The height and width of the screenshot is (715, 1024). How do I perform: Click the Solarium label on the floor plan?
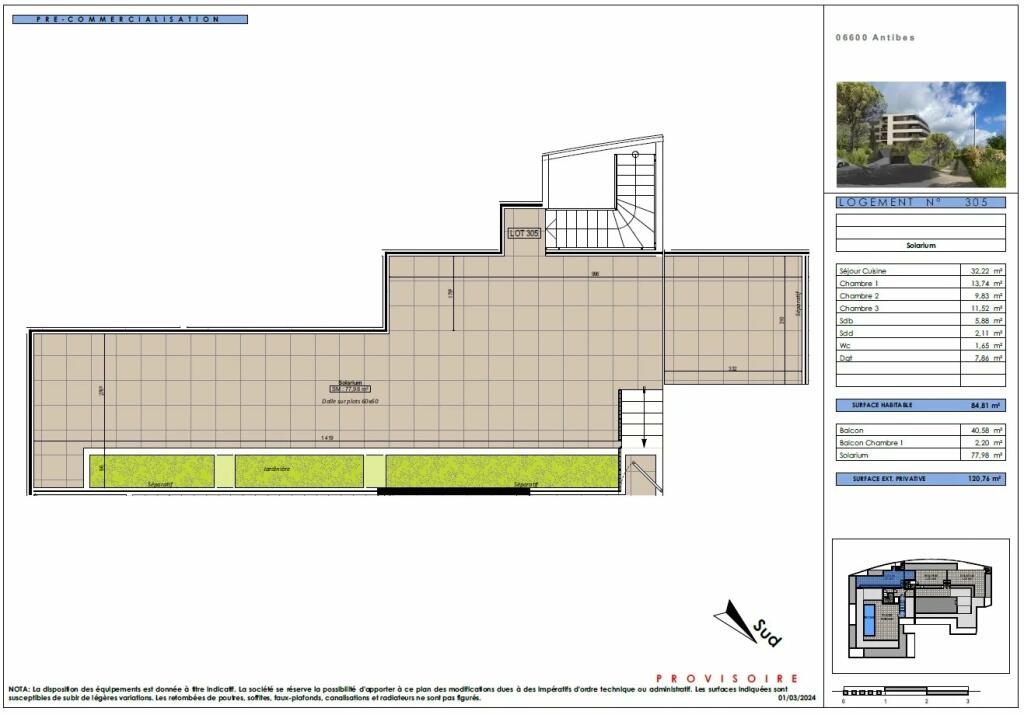point(350,382)
